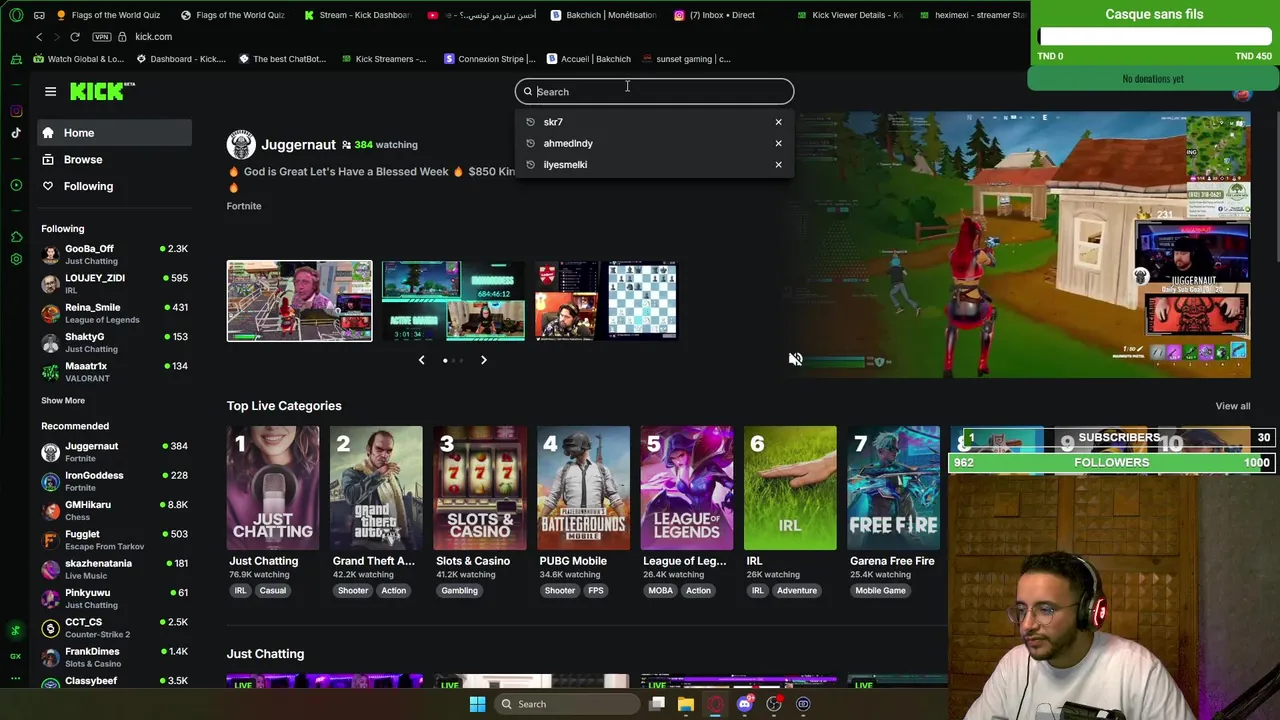The height and width of the screenshot is (720, 1280).
Task: Click View all for Top Live Categories
Action: coord(1232,406)
